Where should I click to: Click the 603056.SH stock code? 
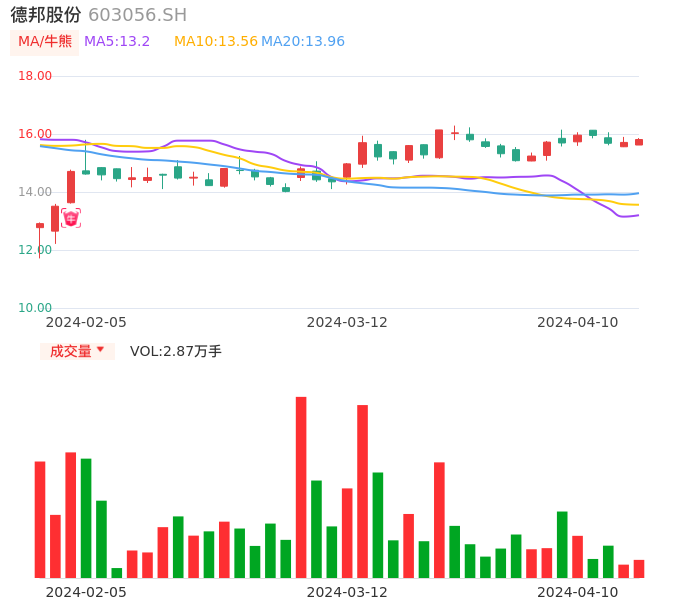[137, 15]
